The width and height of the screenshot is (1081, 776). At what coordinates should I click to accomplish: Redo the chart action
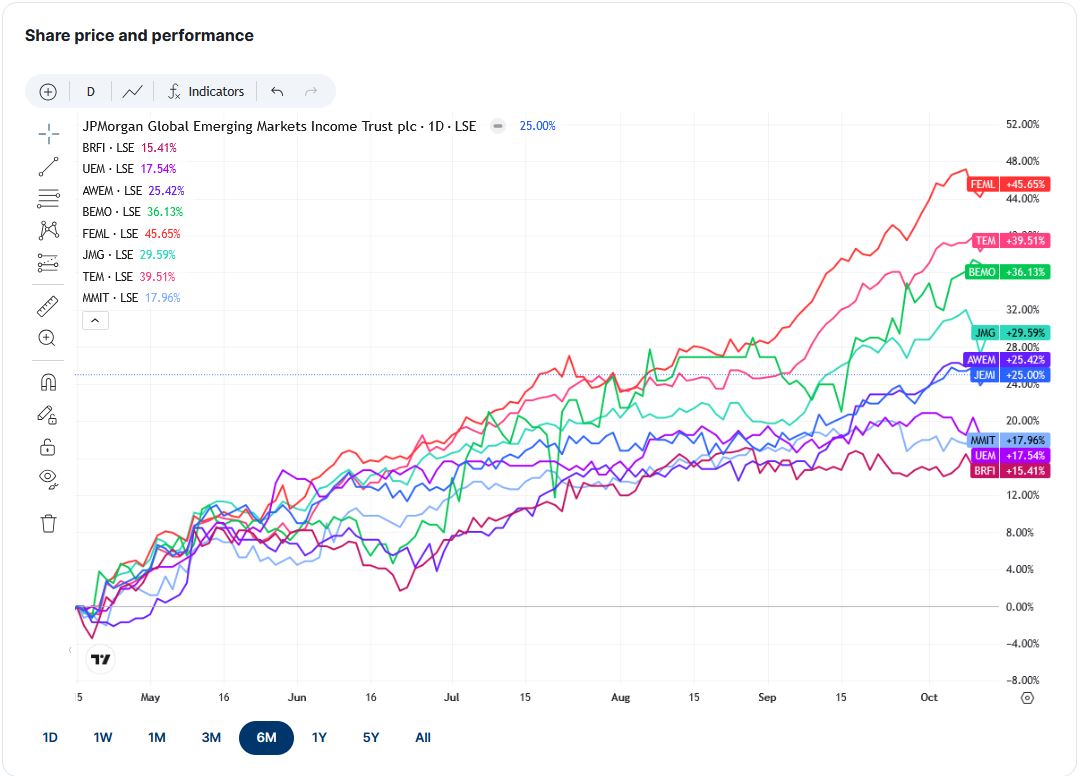coord(311,92)
